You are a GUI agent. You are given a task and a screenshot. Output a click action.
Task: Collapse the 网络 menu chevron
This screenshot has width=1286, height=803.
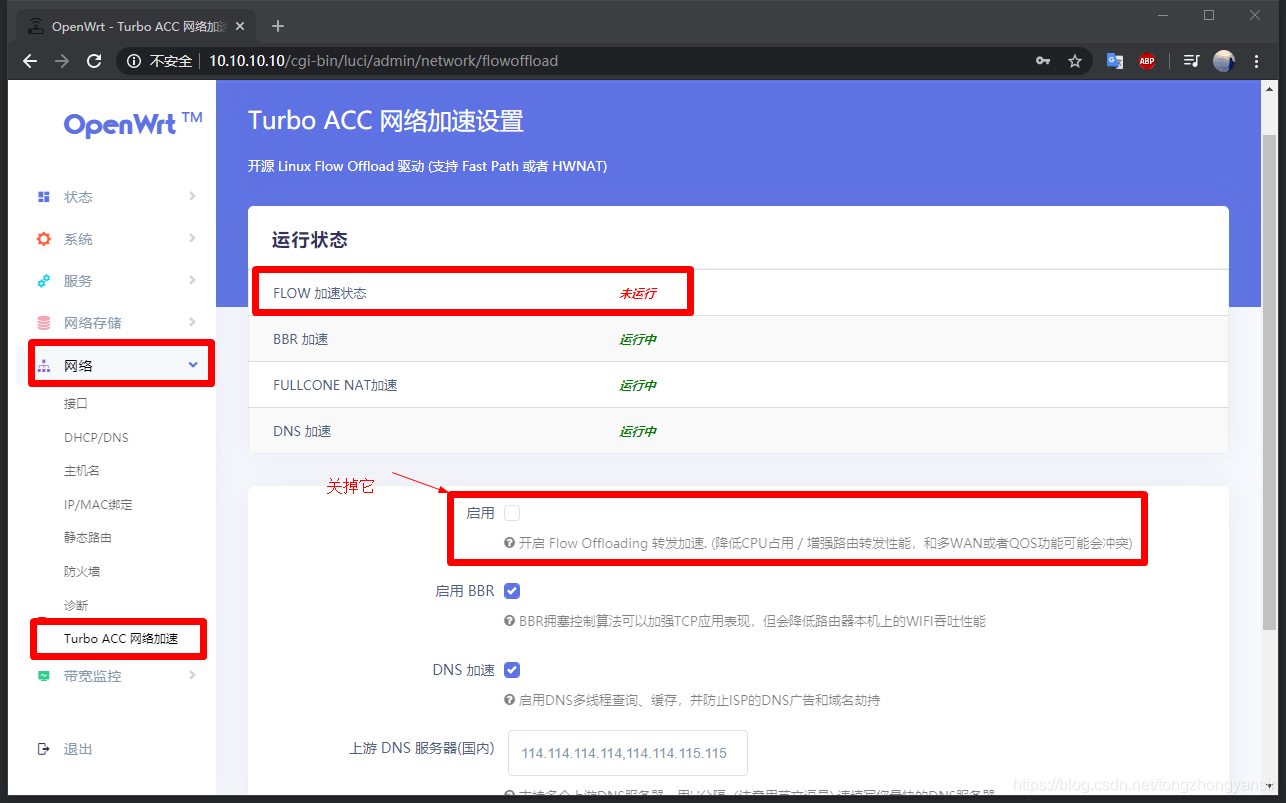point(193,365)
